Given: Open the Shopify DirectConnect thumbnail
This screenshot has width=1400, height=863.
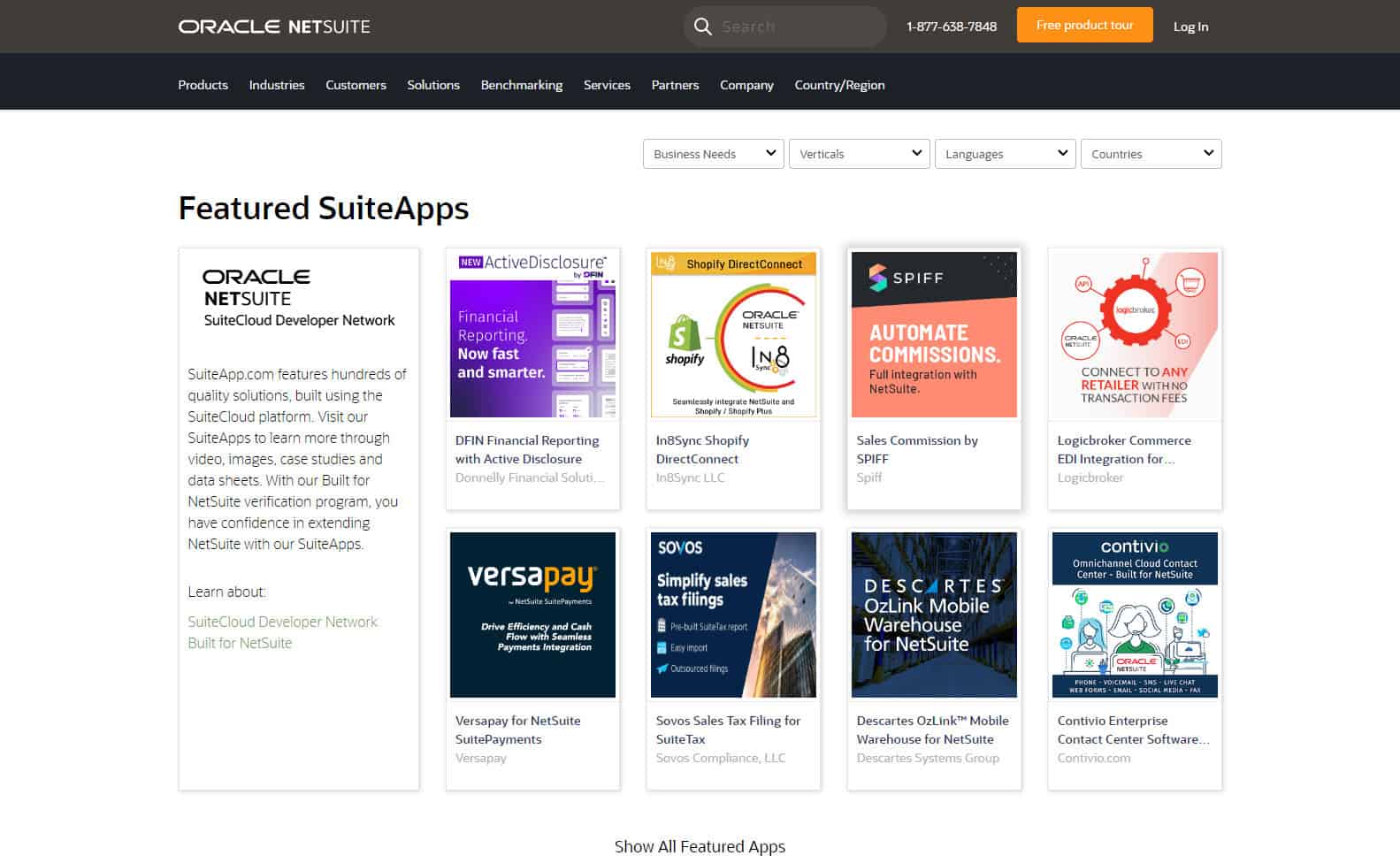Looking at the screenshot, I should click(x=733, y=334).
